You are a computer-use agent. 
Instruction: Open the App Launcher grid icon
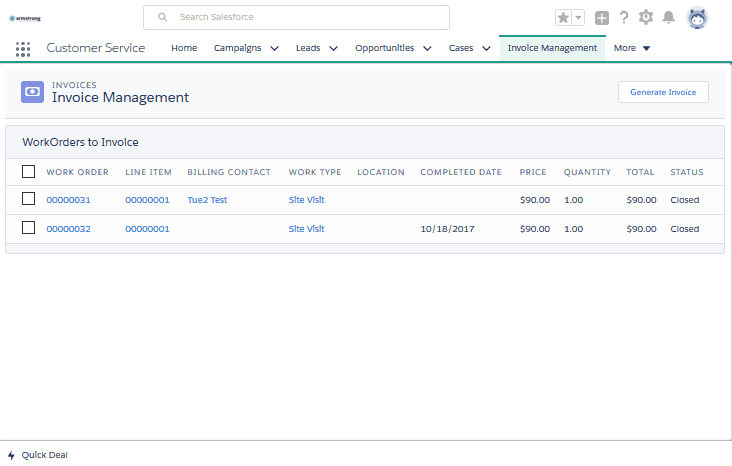coord(23,49)
